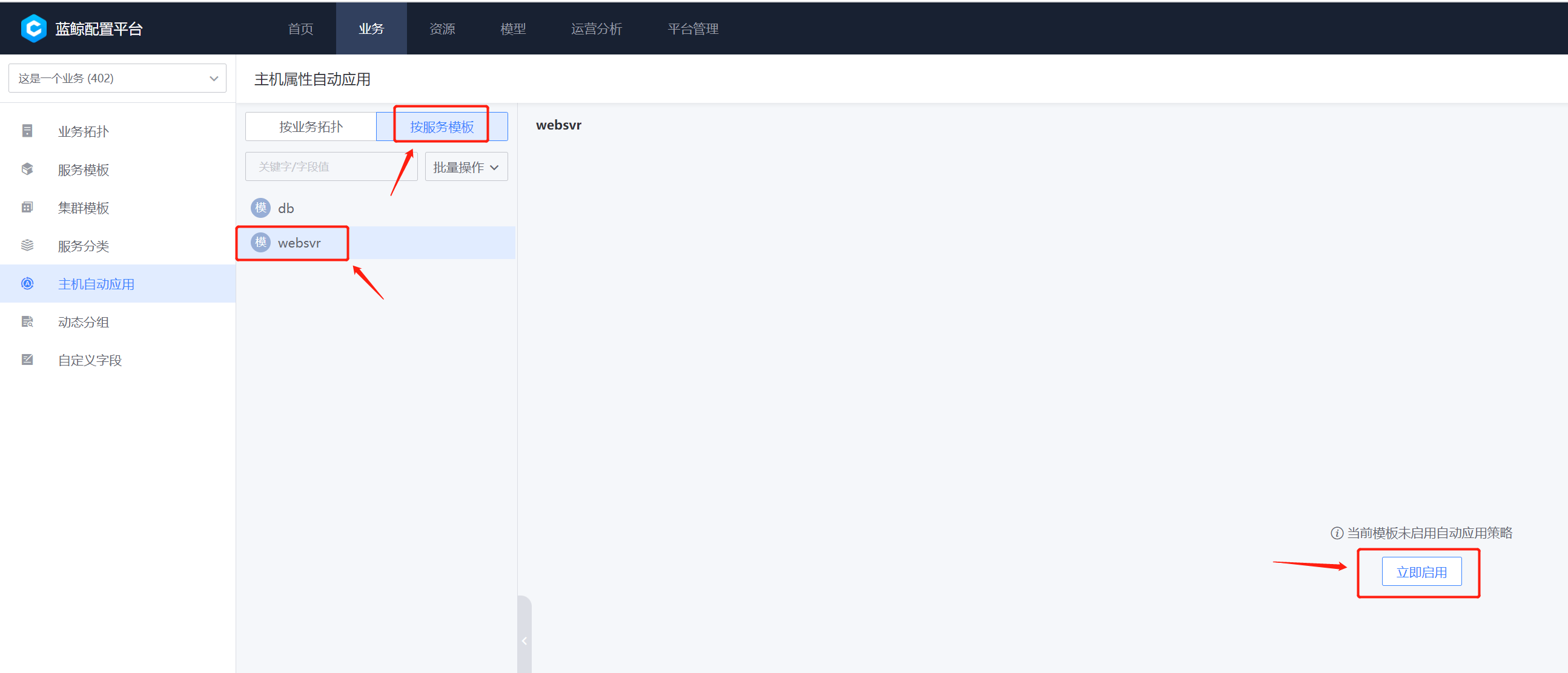Open the 这是一个业务 (402) business selector
Screen dimensions: 1568x673
coord(117,79)
